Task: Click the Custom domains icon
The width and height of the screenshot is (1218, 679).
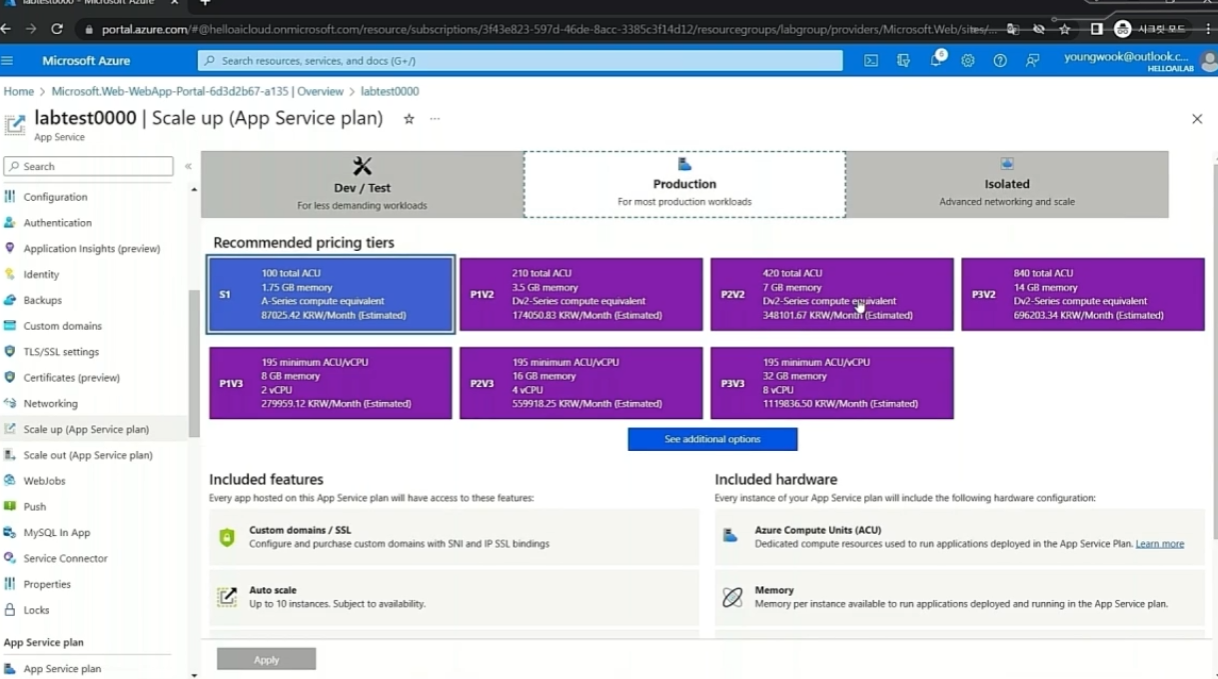Action: click(x=10, y=326)
